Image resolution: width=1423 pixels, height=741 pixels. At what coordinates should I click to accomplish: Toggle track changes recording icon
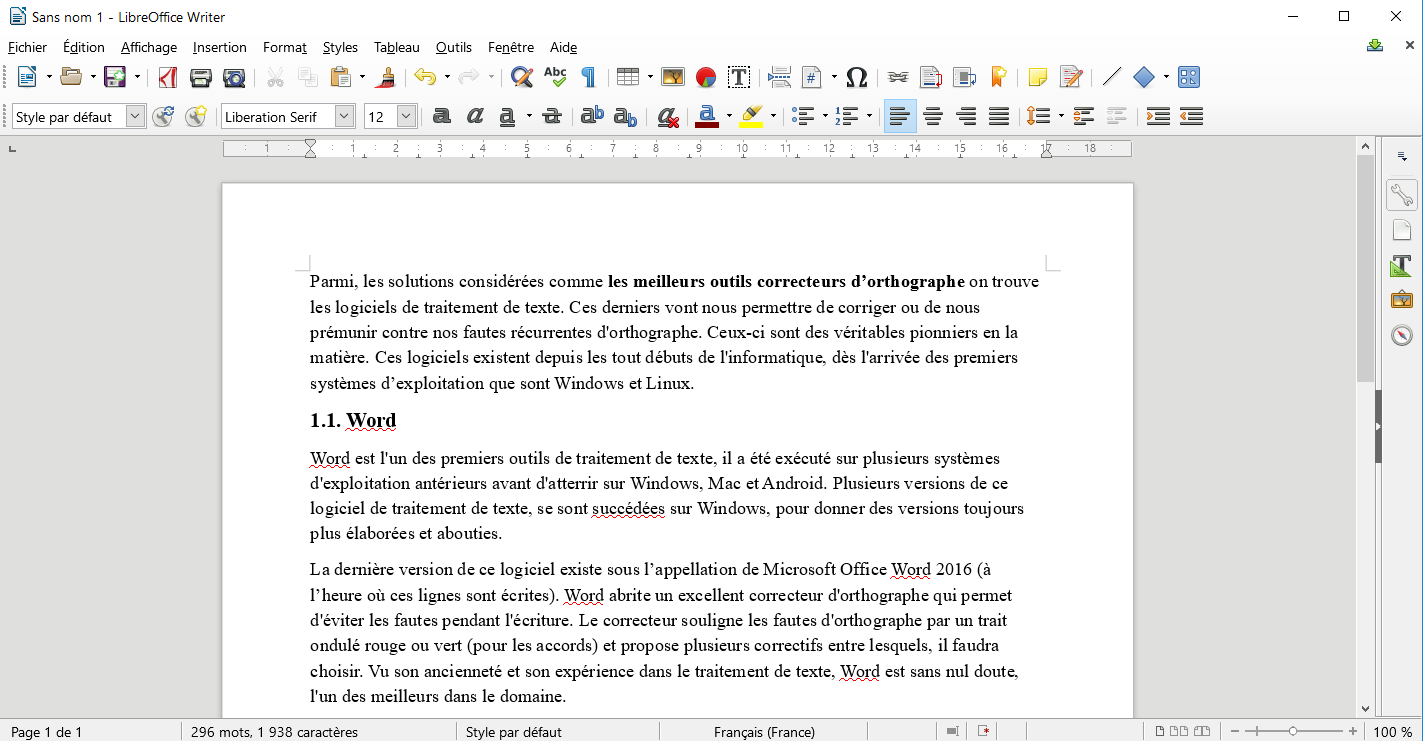point(1071,77)
